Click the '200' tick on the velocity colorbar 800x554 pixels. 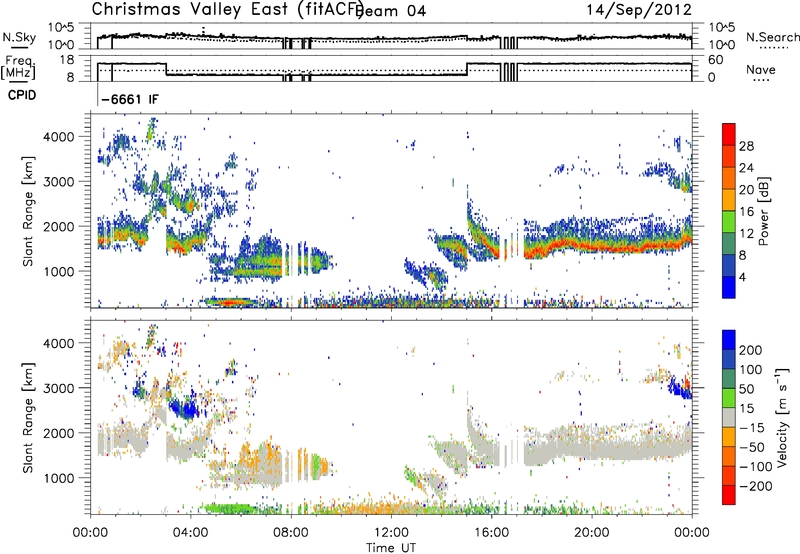pyautogui.click(x=751, y=350)
